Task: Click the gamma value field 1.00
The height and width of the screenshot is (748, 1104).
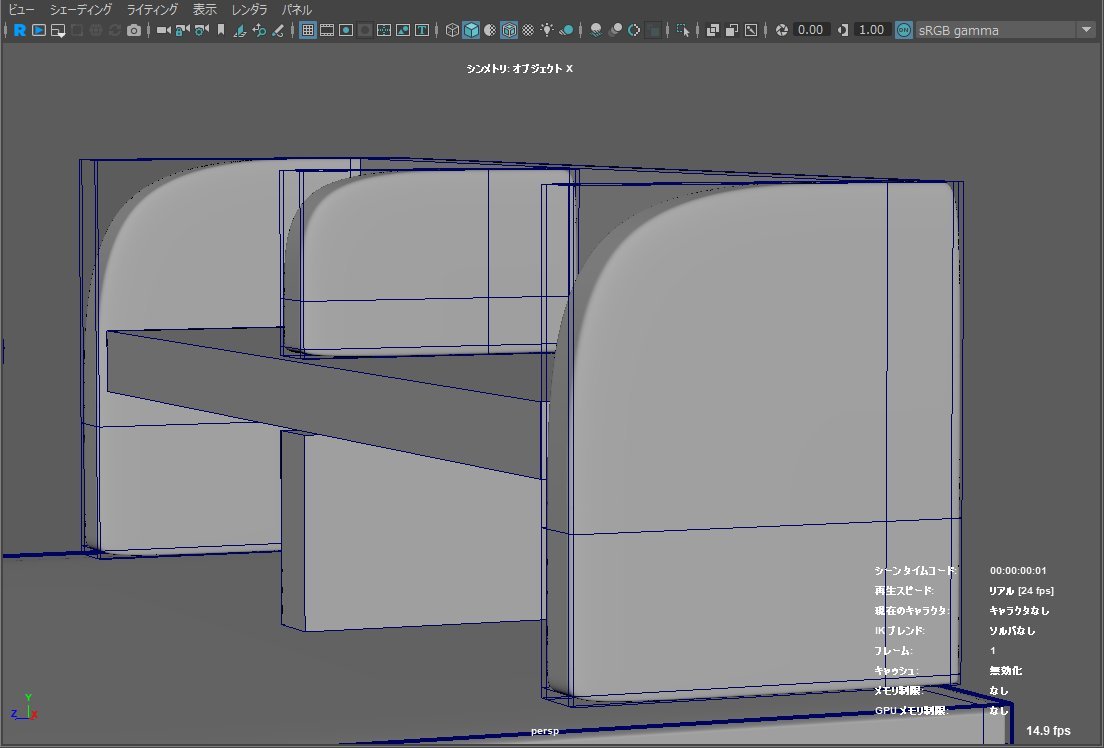Action: [872, 30]
